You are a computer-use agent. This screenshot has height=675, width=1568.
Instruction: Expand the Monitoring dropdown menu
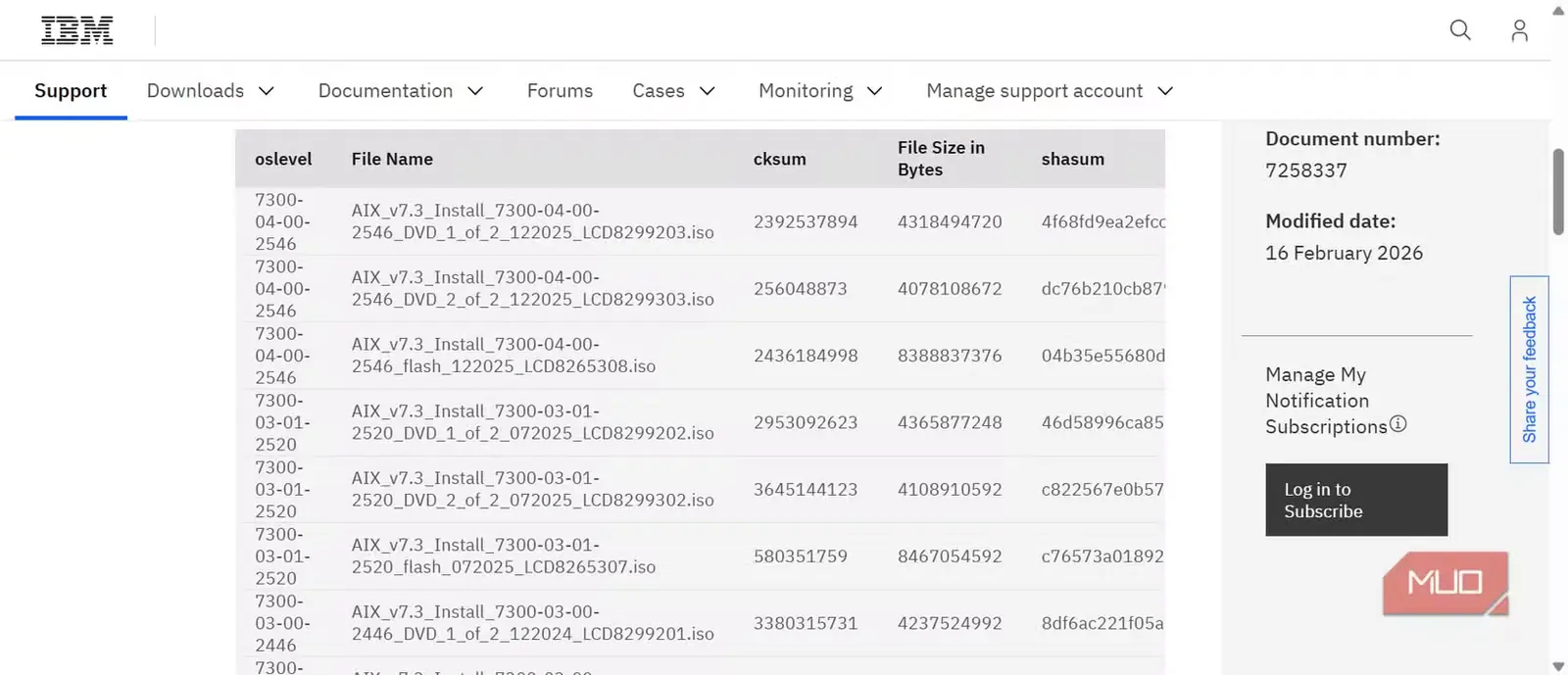[x=820, y=91]
